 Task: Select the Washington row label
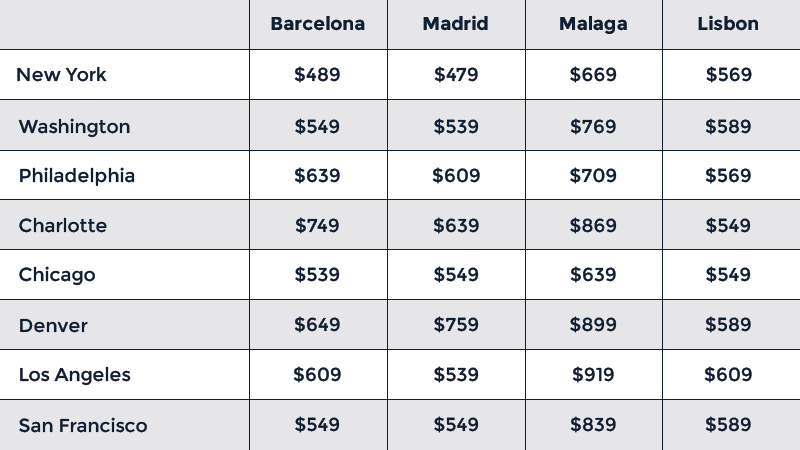click(74, 127)
